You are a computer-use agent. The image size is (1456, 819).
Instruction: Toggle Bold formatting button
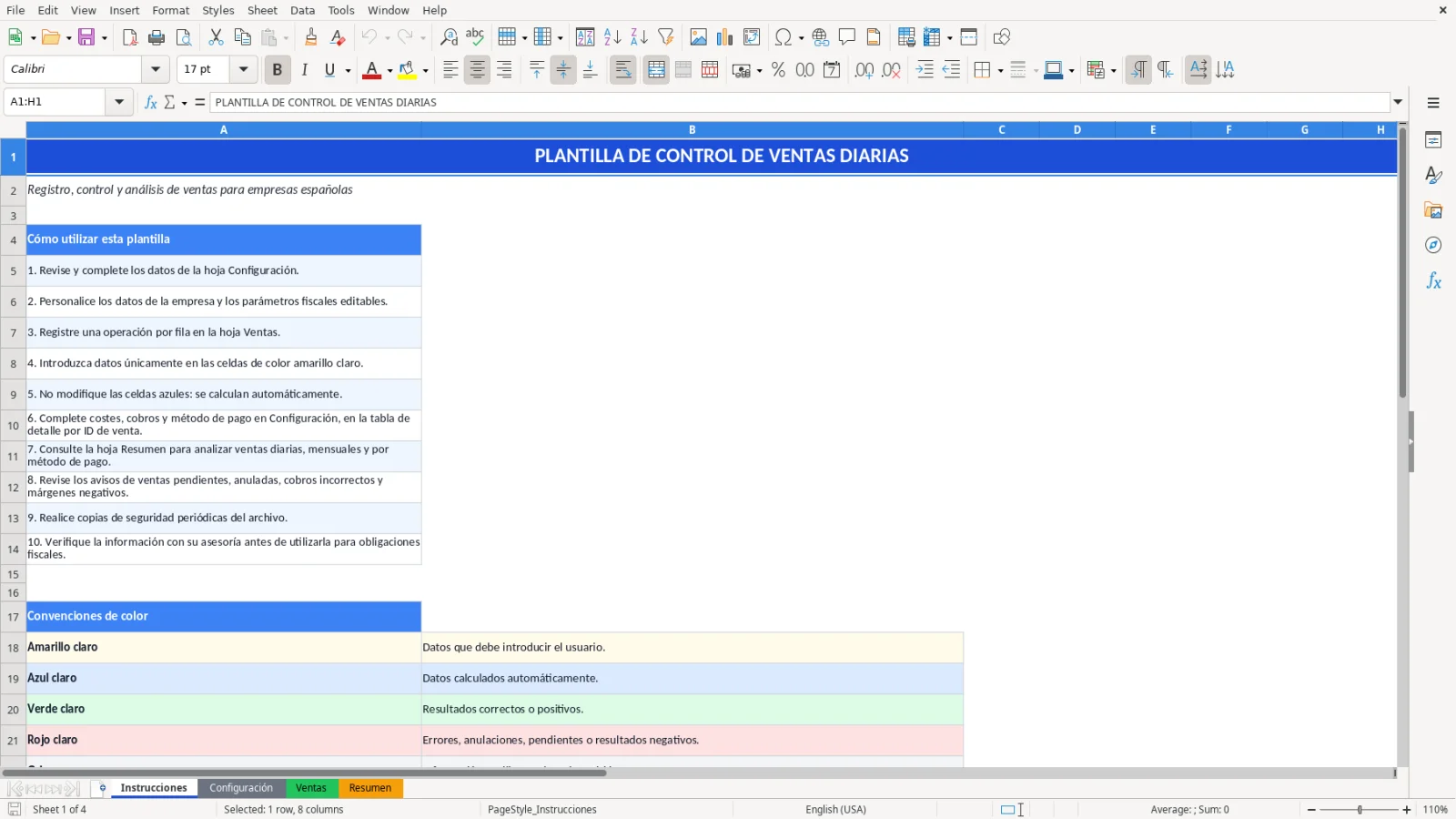(x=278, y=70)
